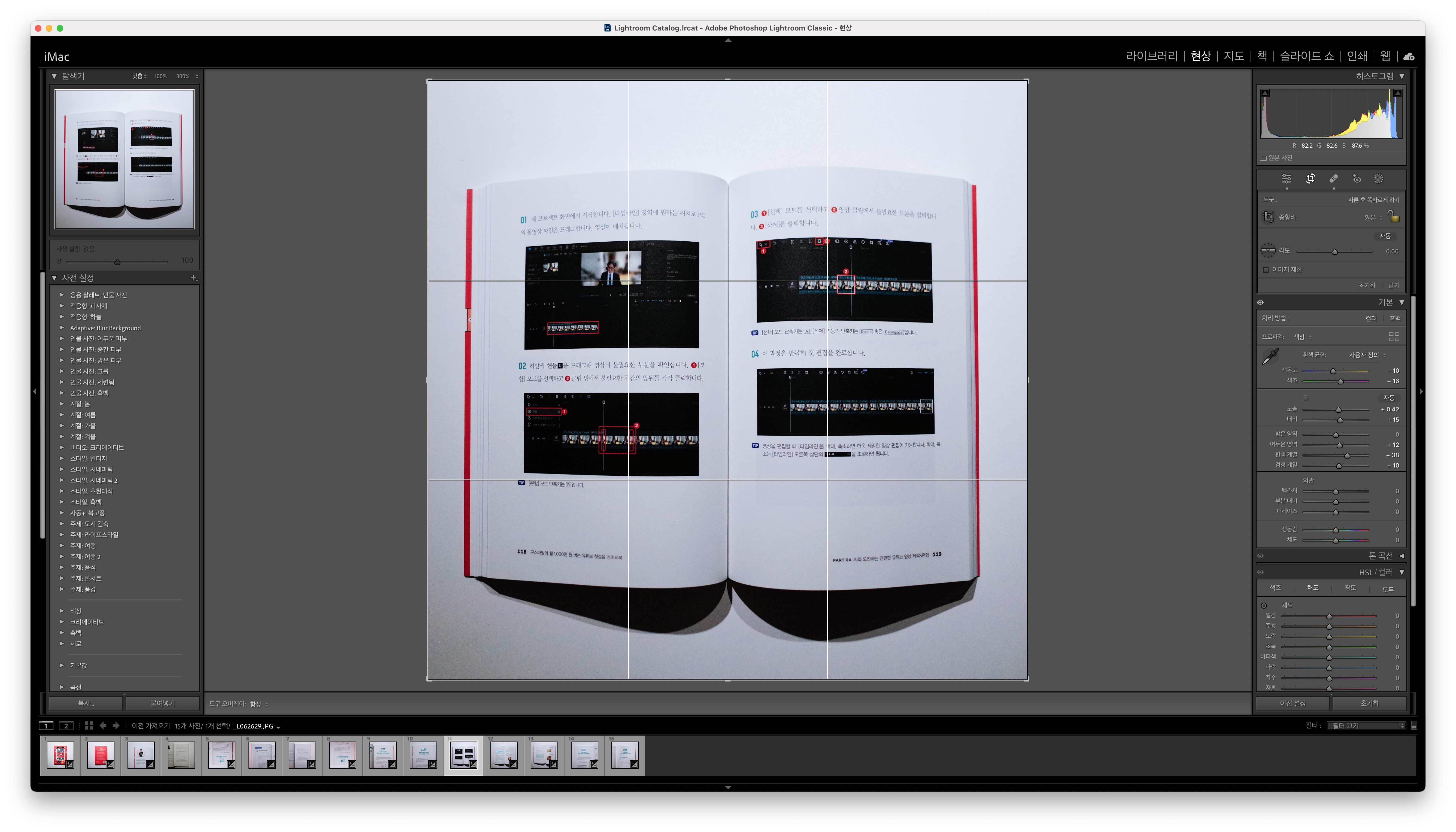Toggle the 기본 panel eye visibility

pyautogui.click(x=1261, y=302)
